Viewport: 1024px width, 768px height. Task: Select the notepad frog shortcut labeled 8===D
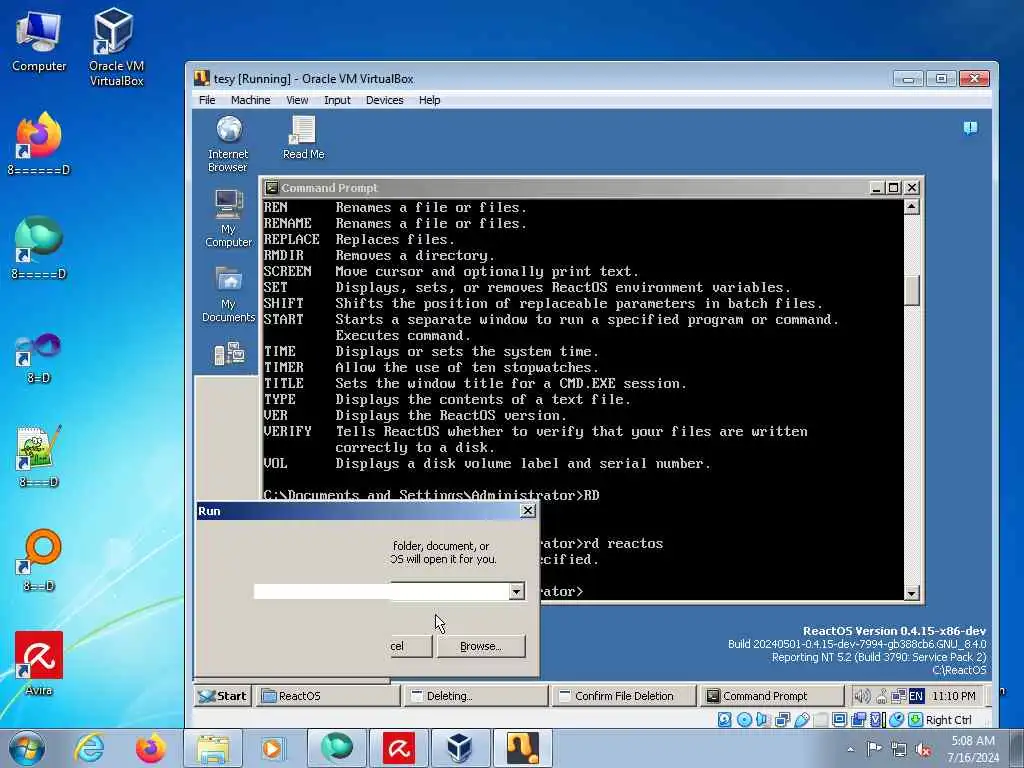pos(39,456)
